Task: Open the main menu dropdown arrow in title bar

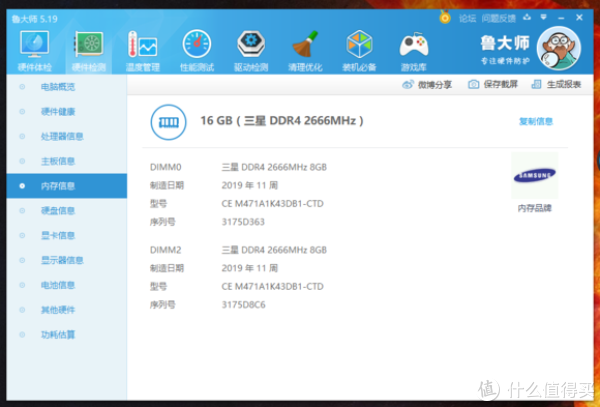Action: coord(543,18)
